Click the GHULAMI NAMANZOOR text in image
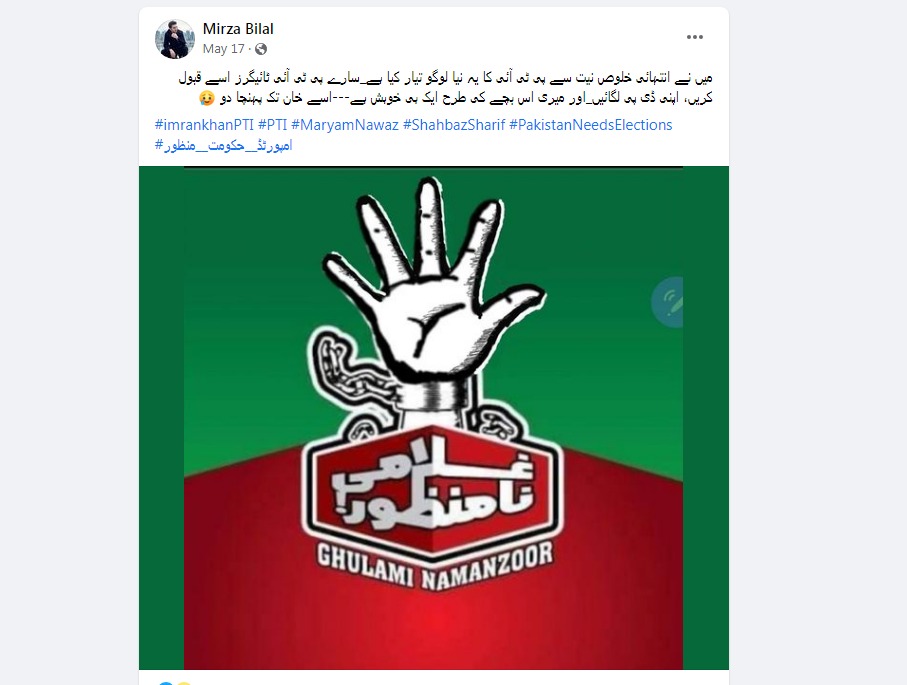This screenshot has height=685, width=907. (x=434, y=565)
